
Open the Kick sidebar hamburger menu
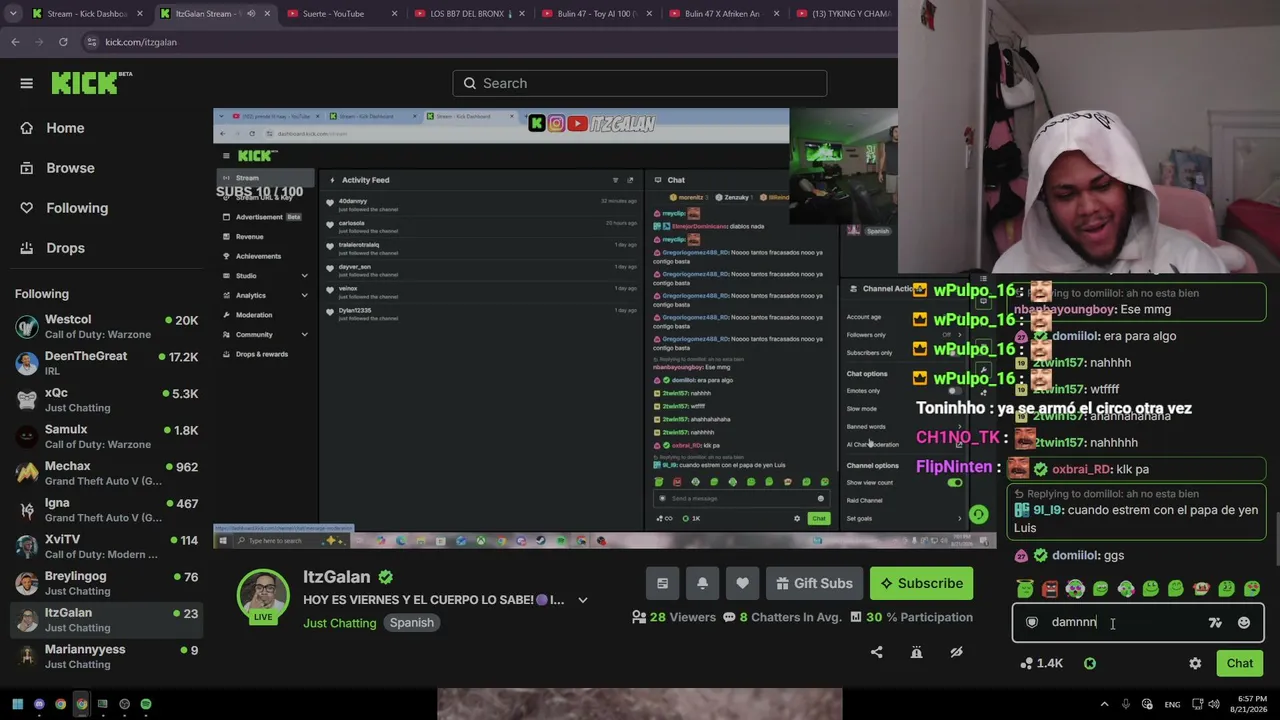point(27,83)
